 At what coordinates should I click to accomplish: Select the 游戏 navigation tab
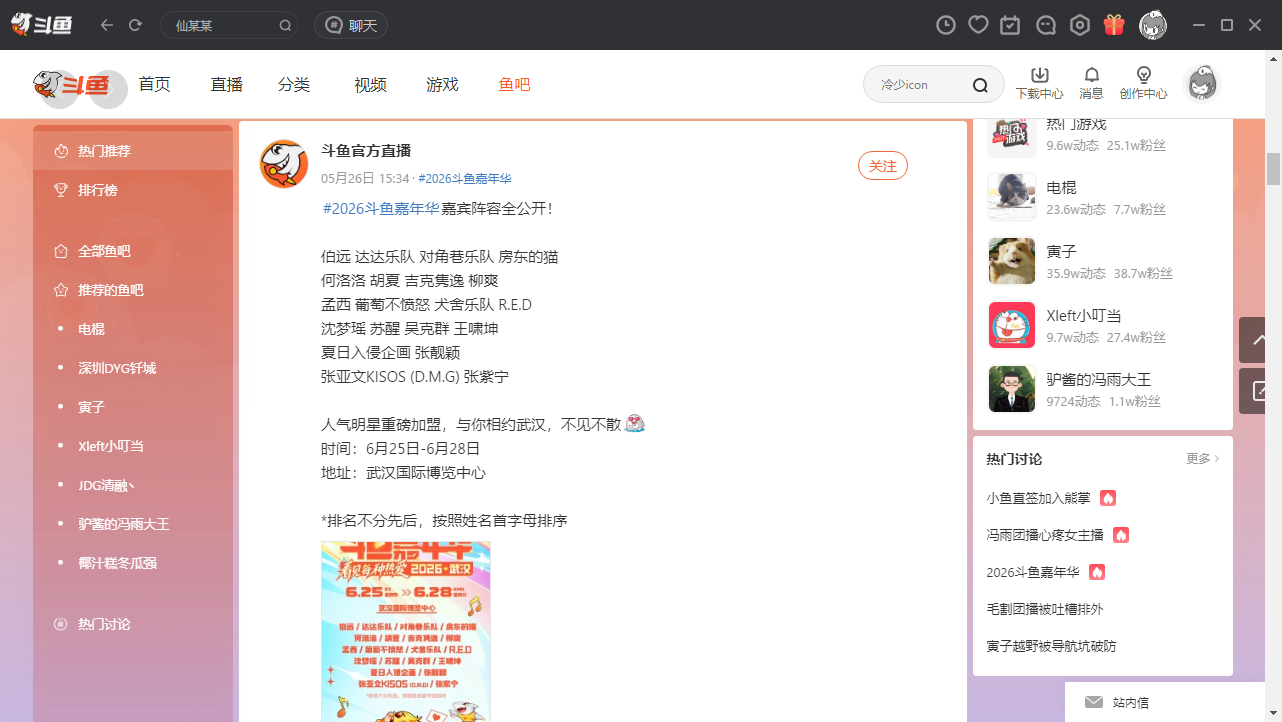[442, 85]
